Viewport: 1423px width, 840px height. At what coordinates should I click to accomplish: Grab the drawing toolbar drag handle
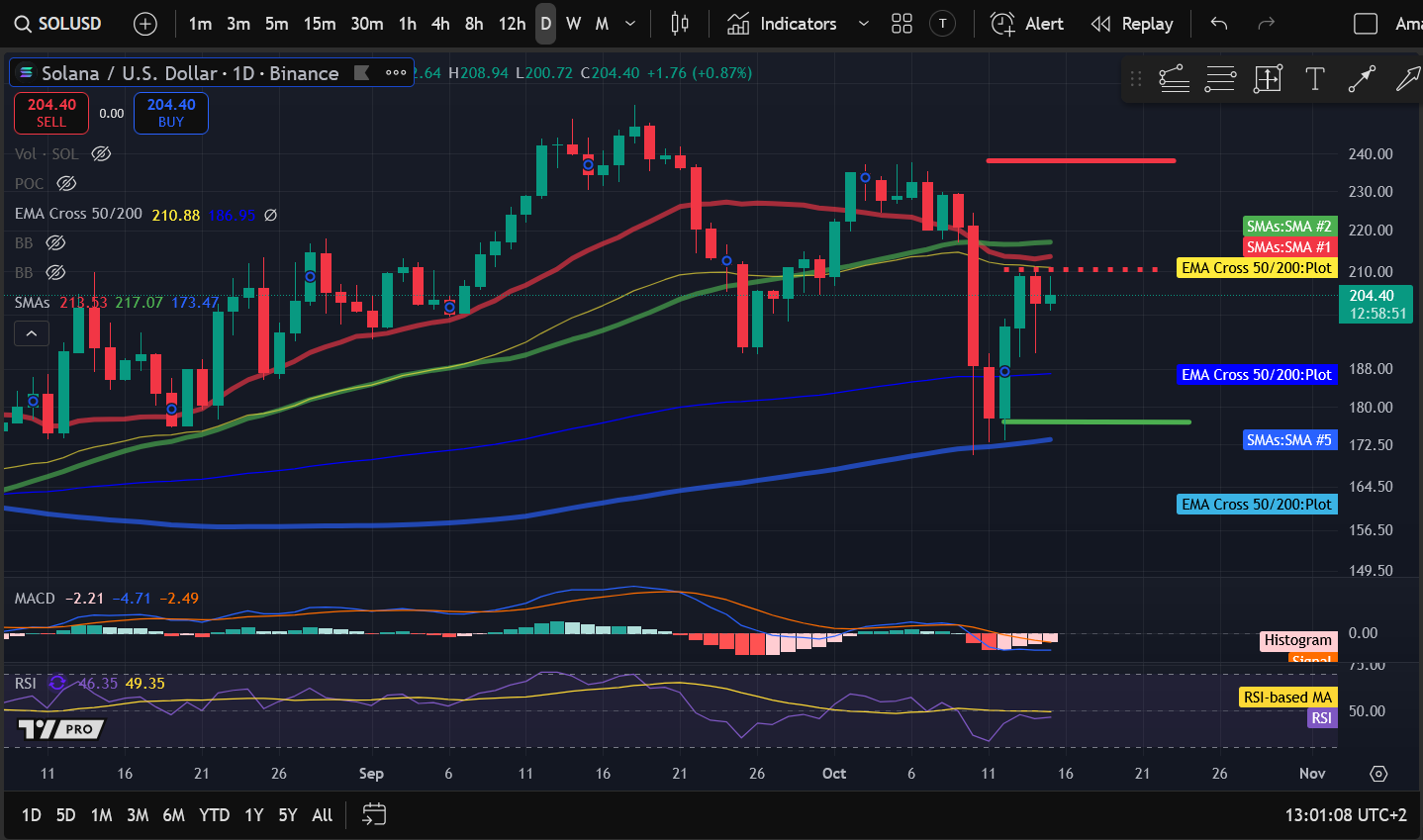point(1136,78)
